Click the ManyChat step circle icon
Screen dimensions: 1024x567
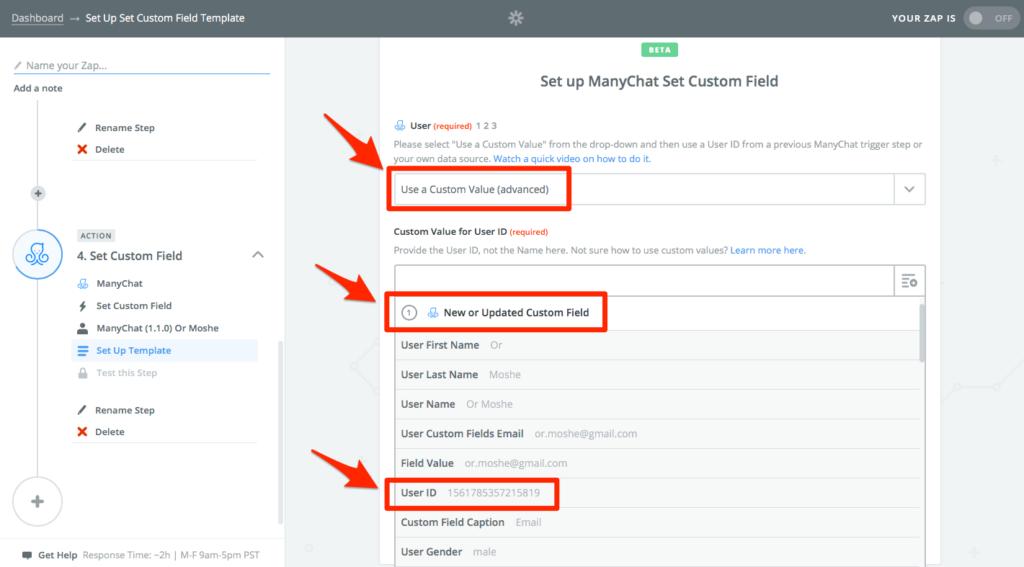(38, 254)
